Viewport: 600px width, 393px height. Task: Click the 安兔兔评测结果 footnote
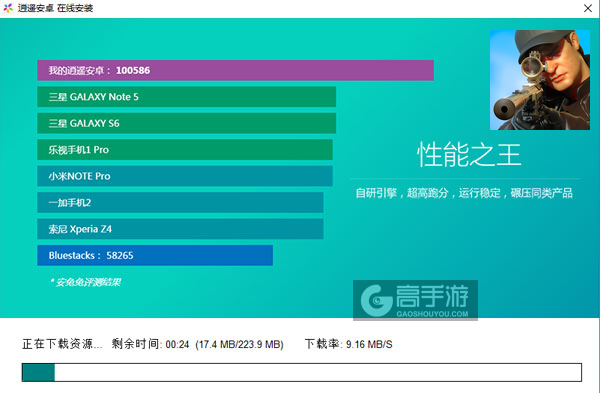click(86, 282)
